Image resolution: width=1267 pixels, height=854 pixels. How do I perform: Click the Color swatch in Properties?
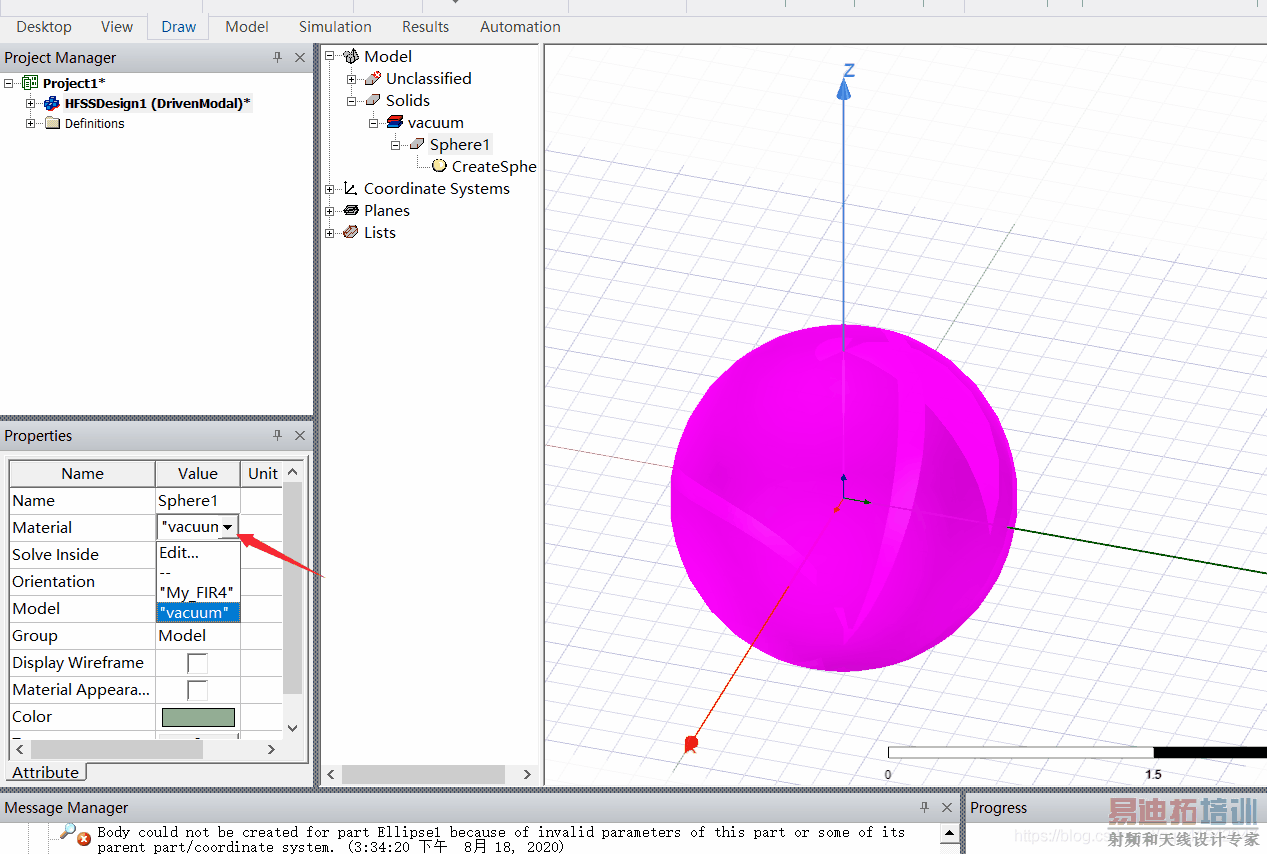click(198, 717)
